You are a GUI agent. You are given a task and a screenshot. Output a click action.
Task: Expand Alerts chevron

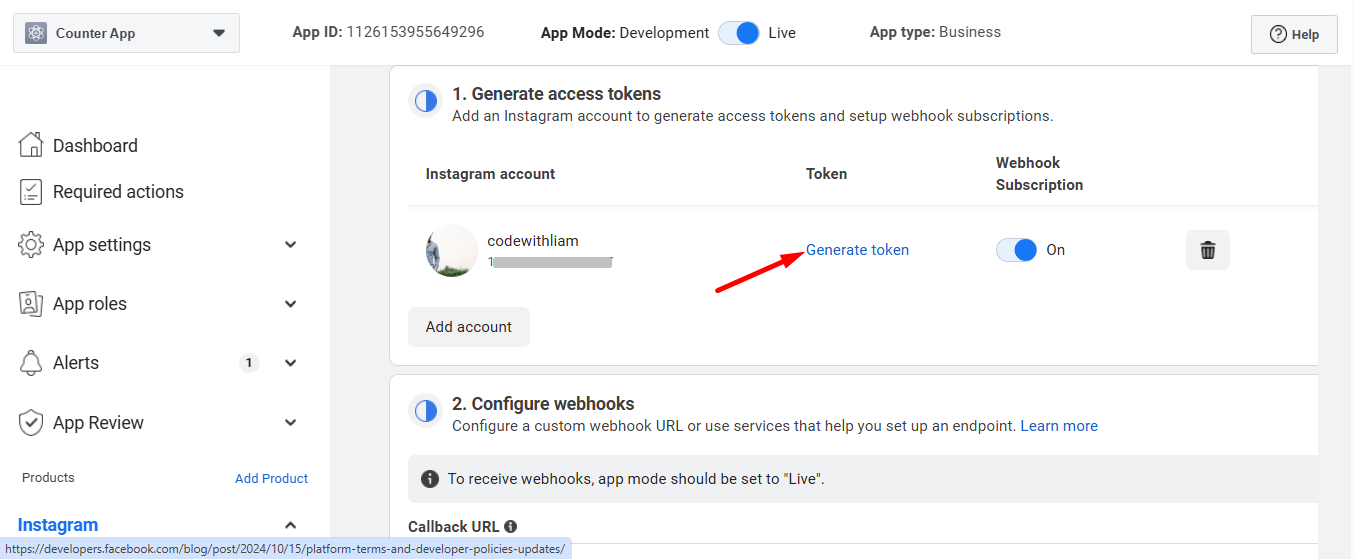(291, 363)
